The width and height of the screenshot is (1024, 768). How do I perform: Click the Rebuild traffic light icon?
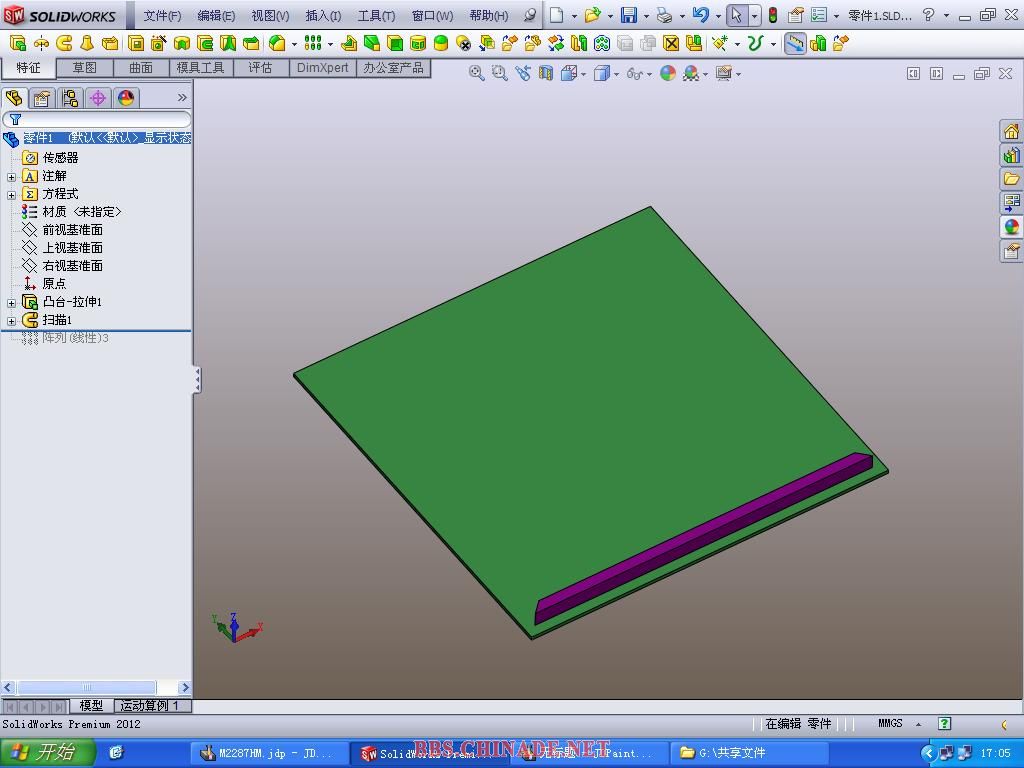coord(772,15)
